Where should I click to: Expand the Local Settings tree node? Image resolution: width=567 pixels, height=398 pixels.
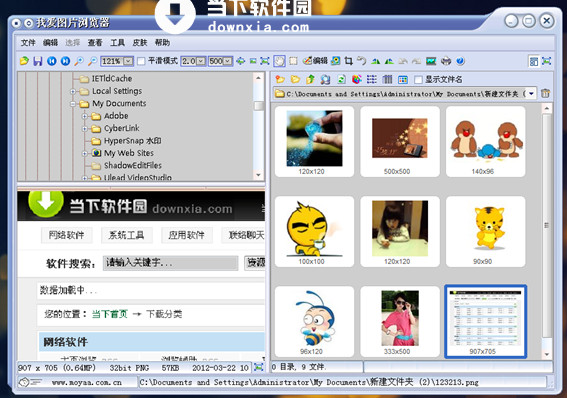73,91
